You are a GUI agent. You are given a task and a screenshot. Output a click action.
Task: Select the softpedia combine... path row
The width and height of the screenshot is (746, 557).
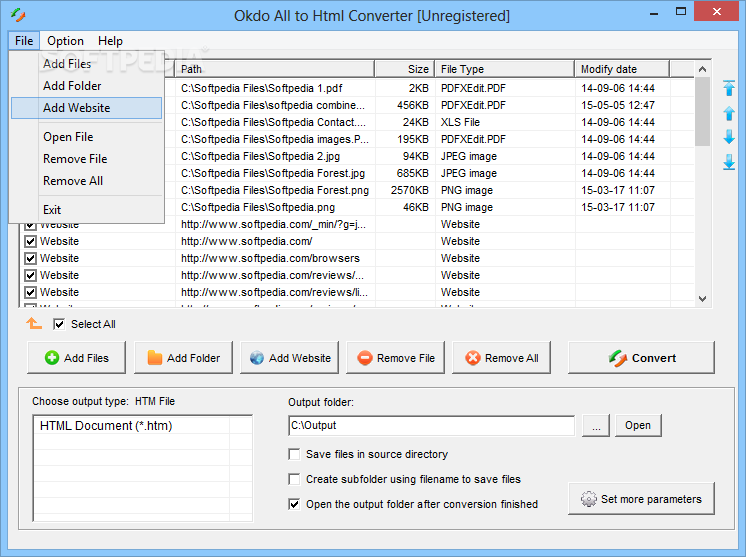pos(273,105)
